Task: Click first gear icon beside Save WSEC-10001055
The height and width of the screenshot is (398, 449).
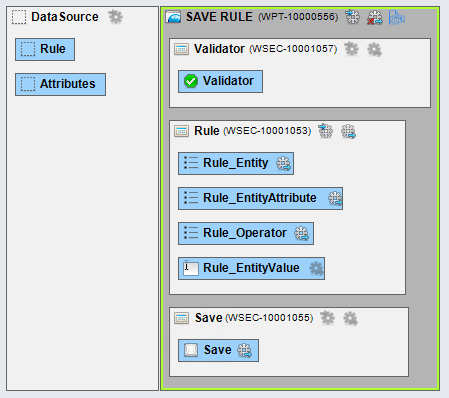Action: click(x=327, y=318)
